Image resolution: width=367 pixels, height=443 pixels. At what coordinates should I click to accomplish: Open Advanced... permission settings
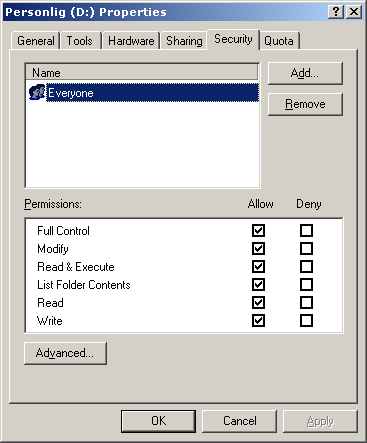65,353
